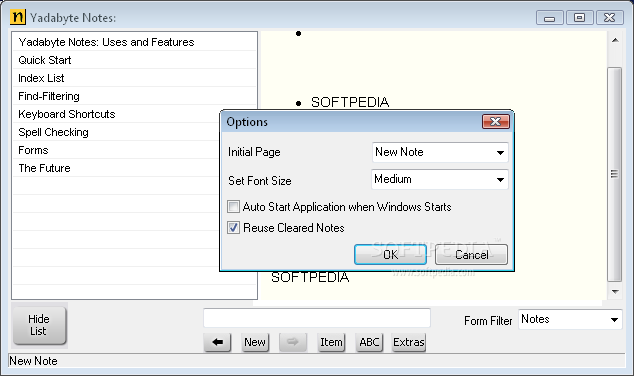Screen dimensions: 634x376
Task: Confirm options with OK button
Action: [390, 254]
